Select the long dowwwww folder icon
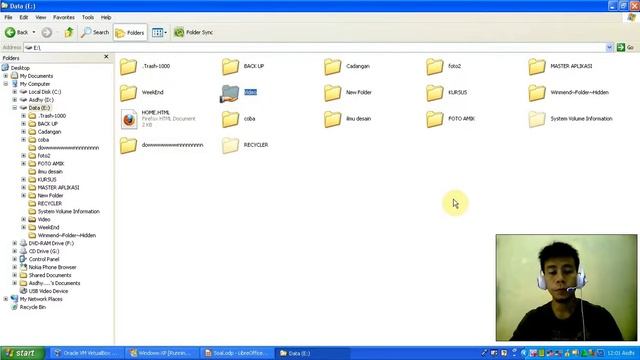Viewport: 640px width, 360px height. click(x=128, y=146)
